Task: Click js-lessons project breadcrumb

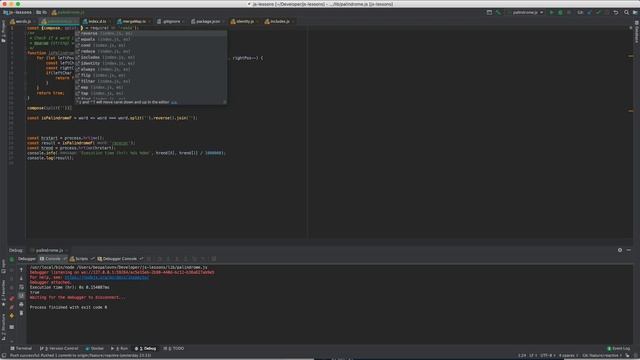Action: [18, 13]
